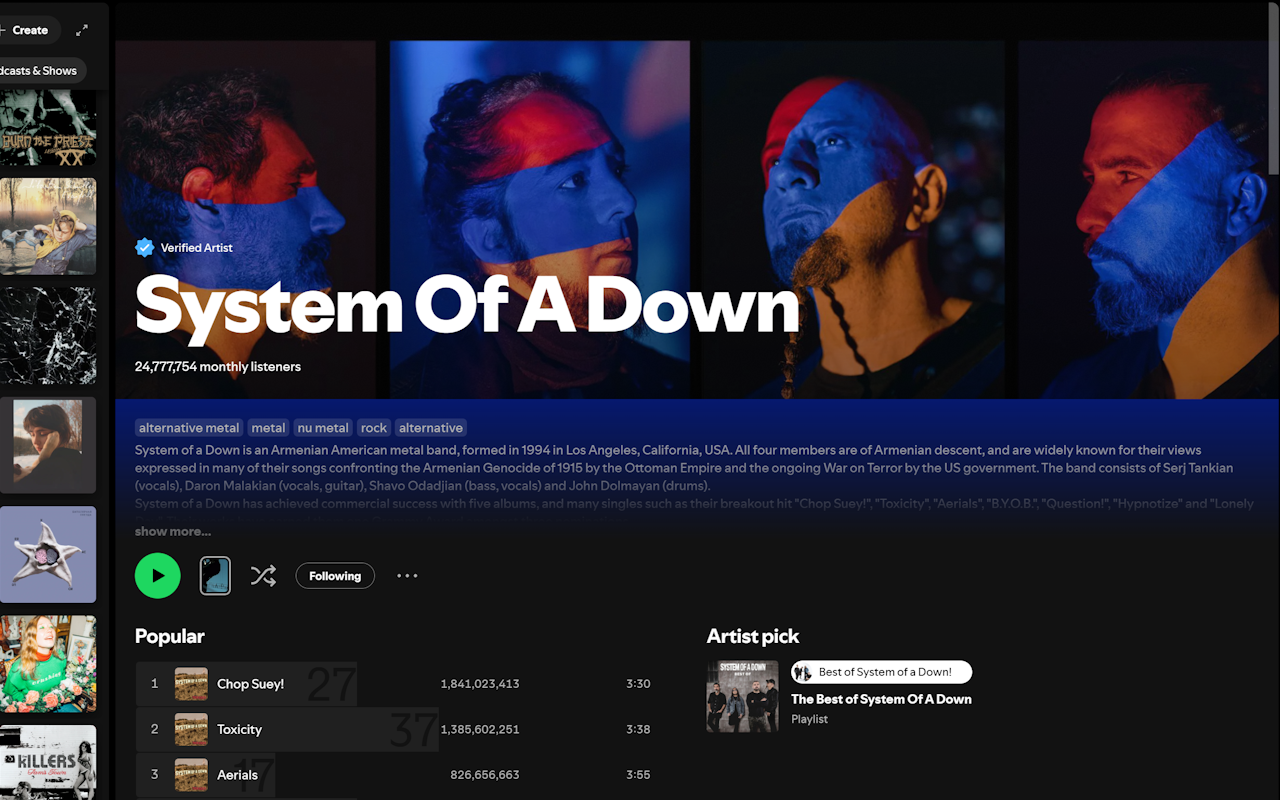Click the Verified Artist checkmark badge
The width and height of the screenshot is (1280, 800).
point(144,247)
